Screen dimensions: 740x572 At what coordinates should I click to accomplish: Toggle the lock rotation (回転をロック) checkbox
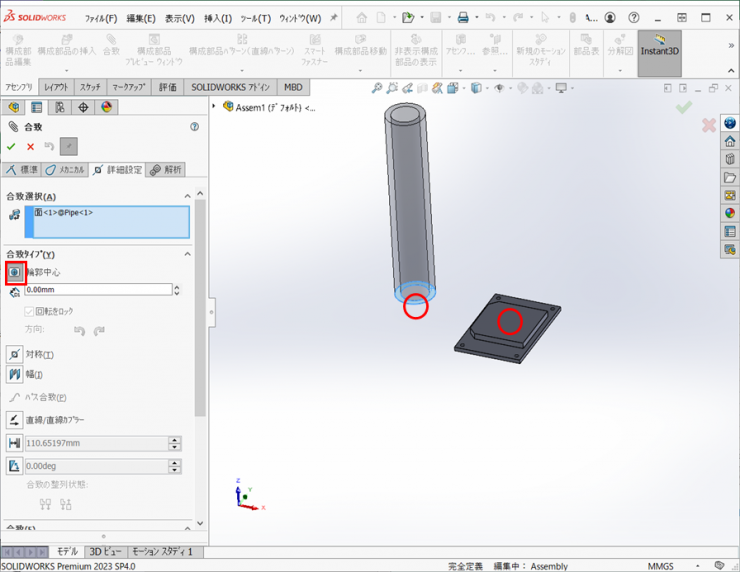[x=29, y=312]
